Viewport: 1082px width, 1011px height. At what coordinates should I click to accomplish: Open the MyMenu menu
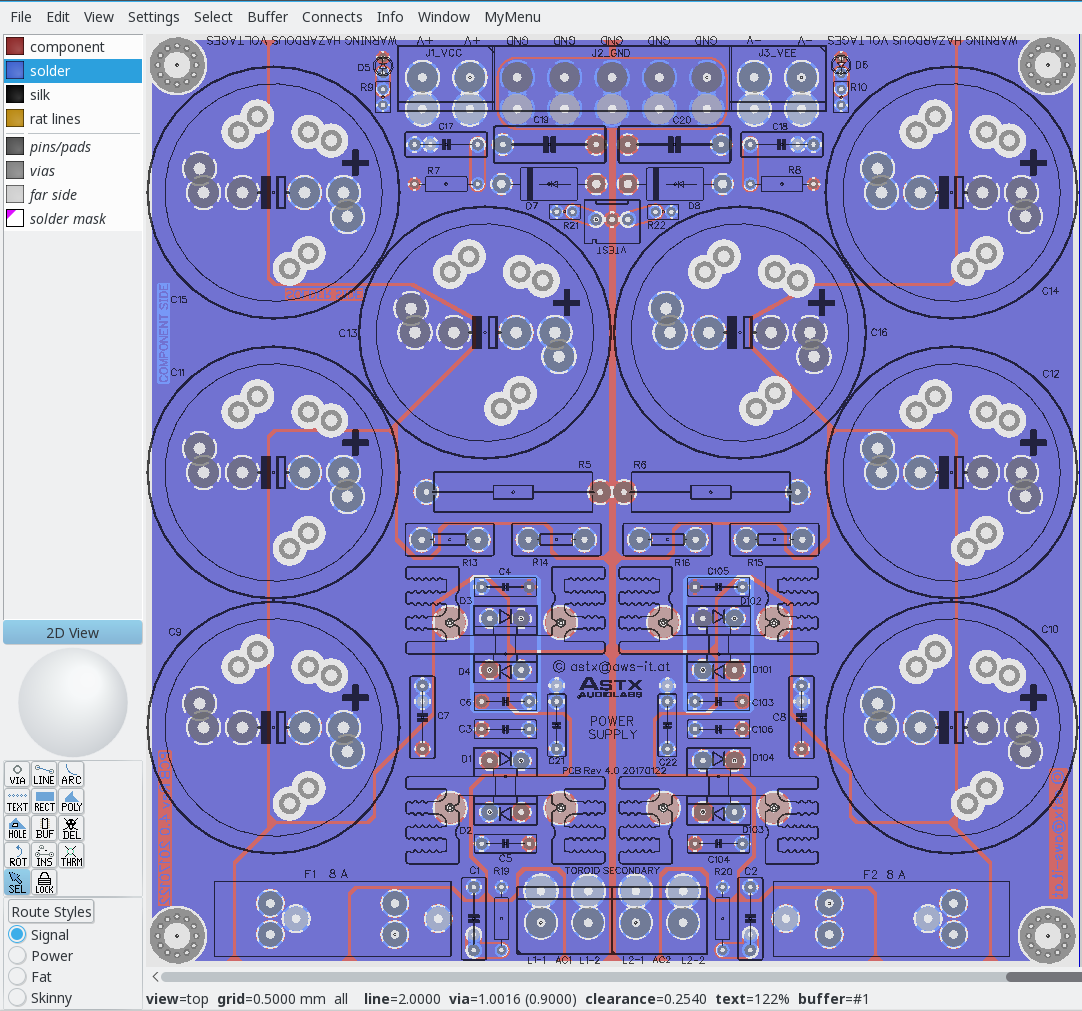(x=513, y=17)
